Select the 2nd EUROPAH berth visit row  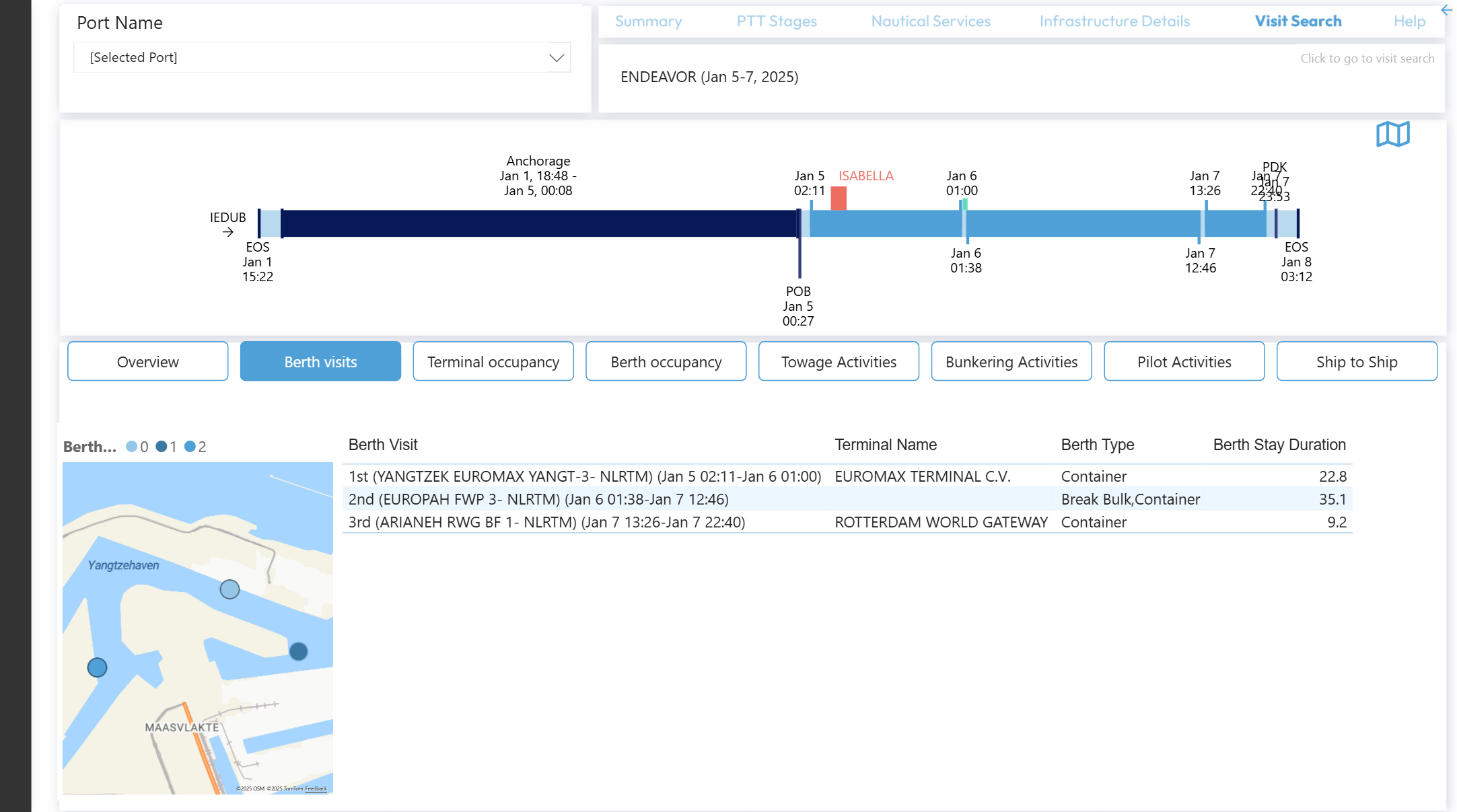point(538,499)
